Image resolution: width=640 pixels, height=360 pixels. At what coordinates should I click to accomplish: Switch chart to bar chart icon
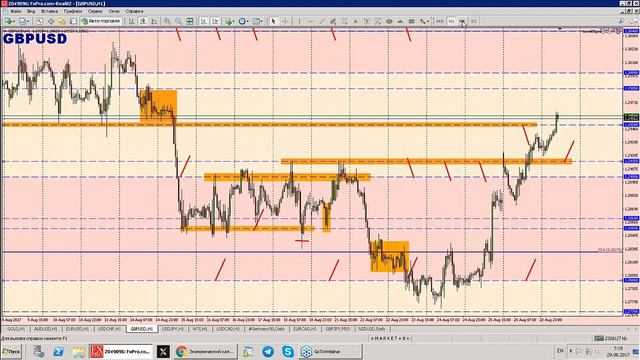(131, 21)
